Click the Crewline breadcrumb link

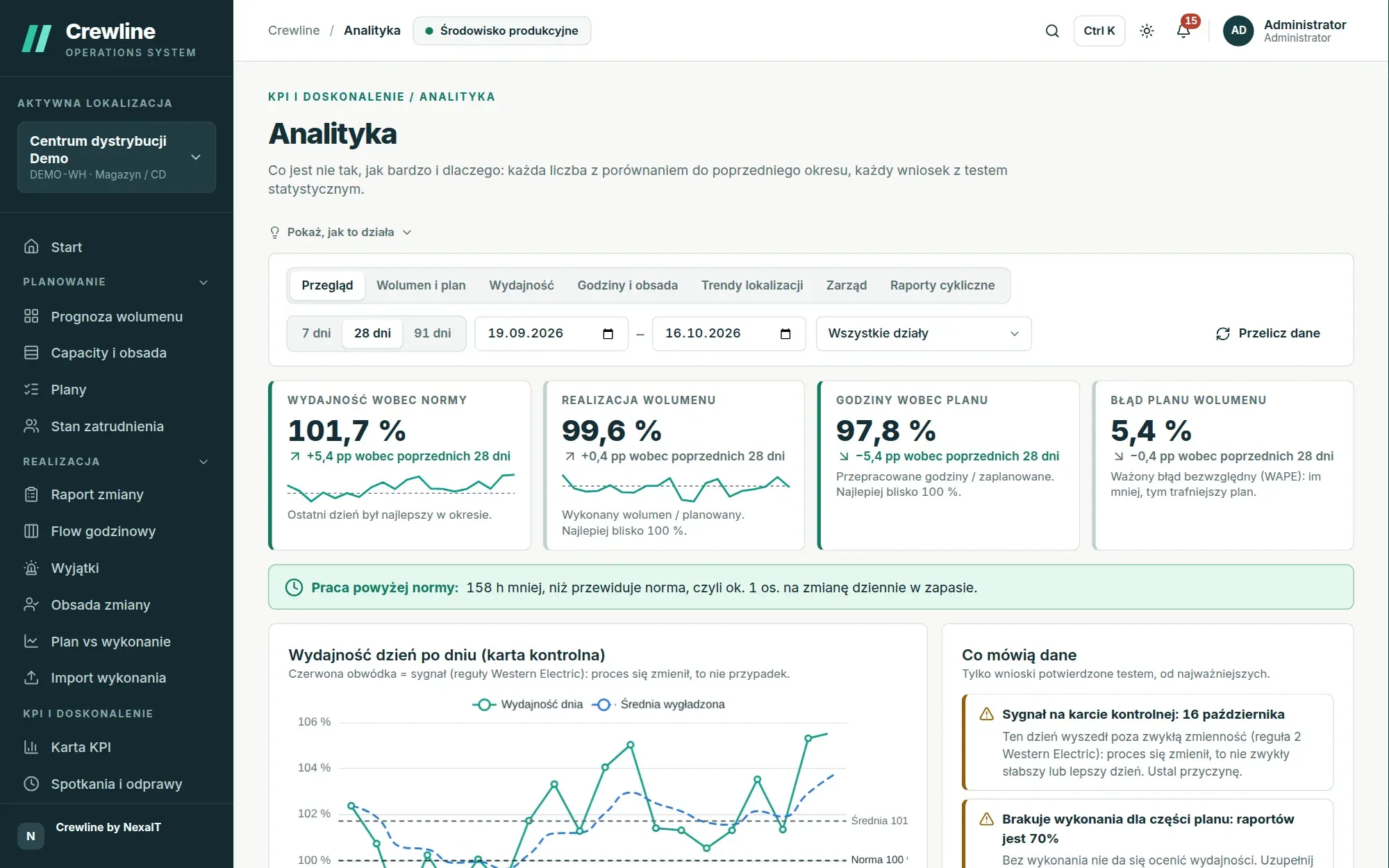[x=294, y=31]
